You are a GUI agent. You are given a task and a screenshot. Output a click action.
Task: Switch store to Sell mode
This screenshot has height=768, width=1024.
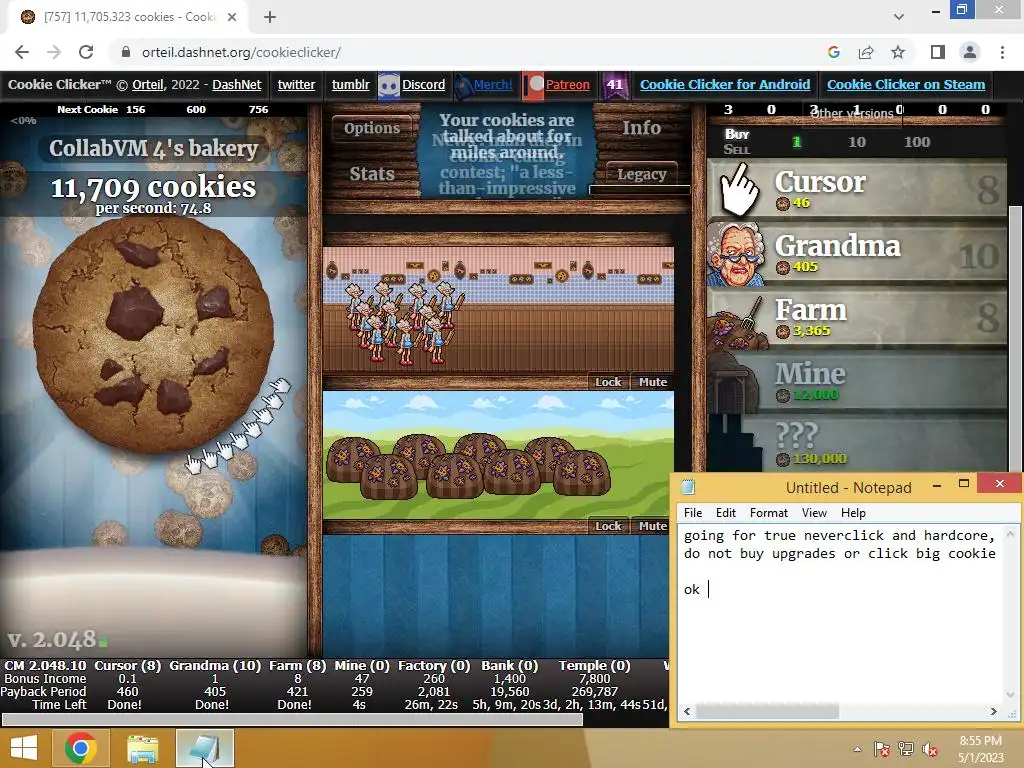737,150
